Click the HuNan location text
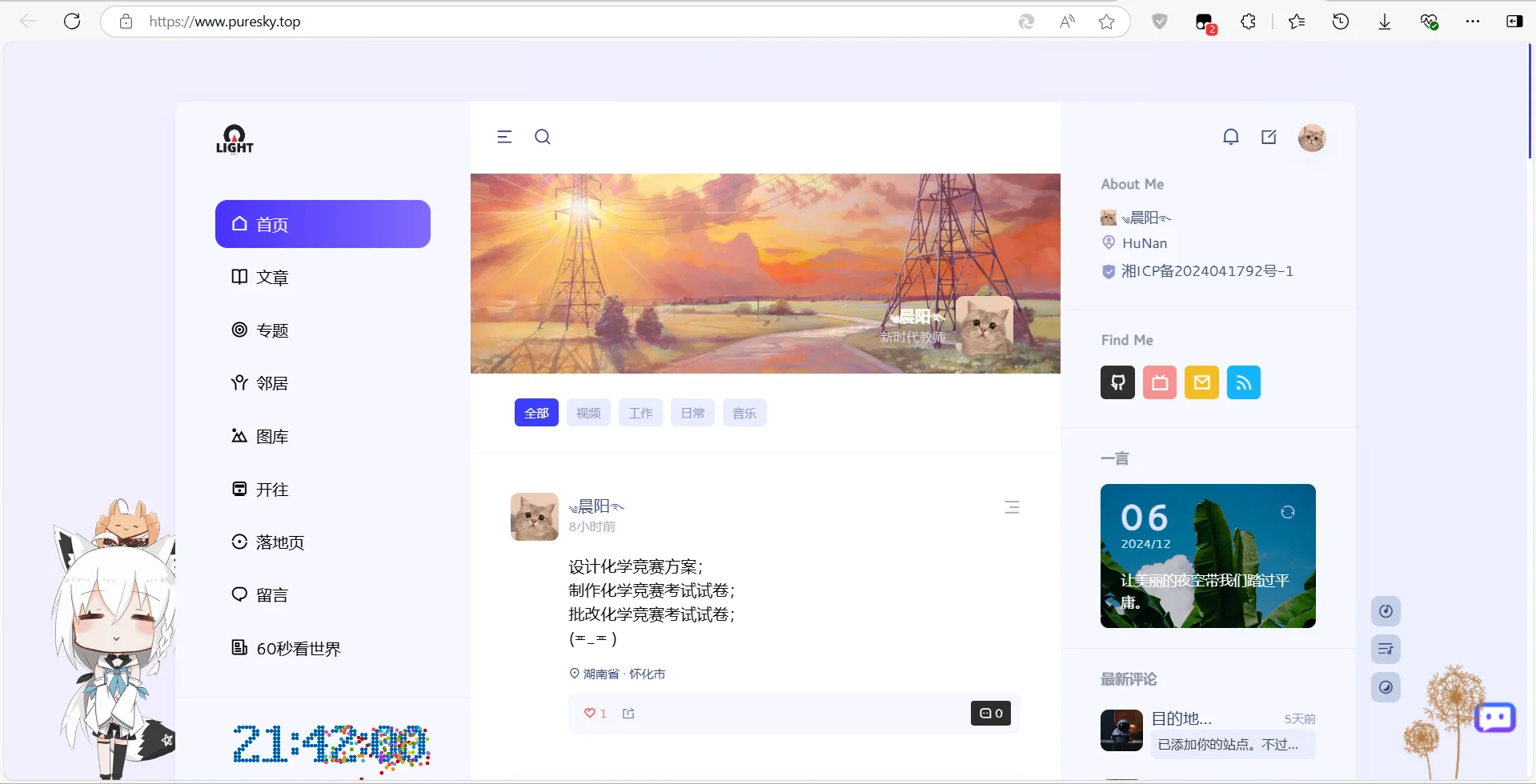 (x=1145, y=243)
